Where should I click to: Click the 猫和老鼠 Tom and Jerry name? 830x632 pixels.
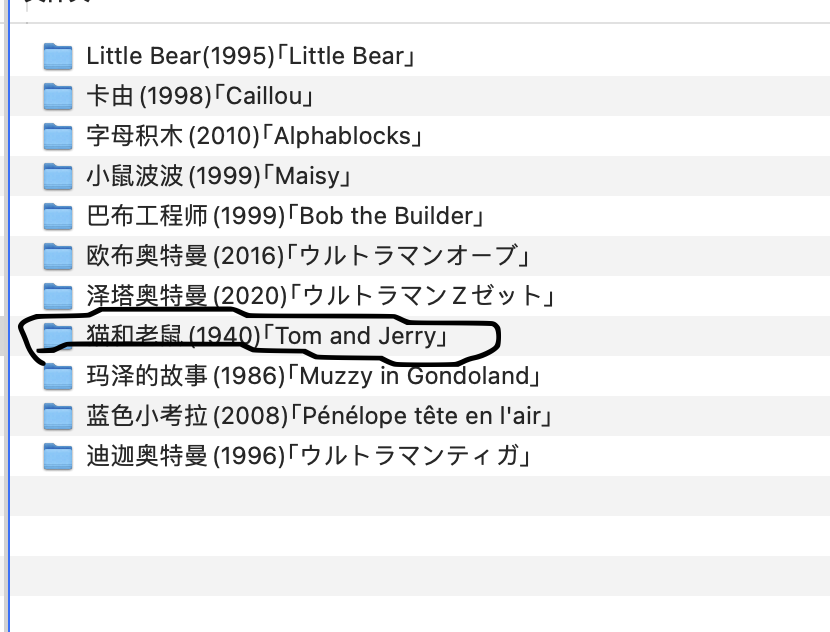point(265,336)
